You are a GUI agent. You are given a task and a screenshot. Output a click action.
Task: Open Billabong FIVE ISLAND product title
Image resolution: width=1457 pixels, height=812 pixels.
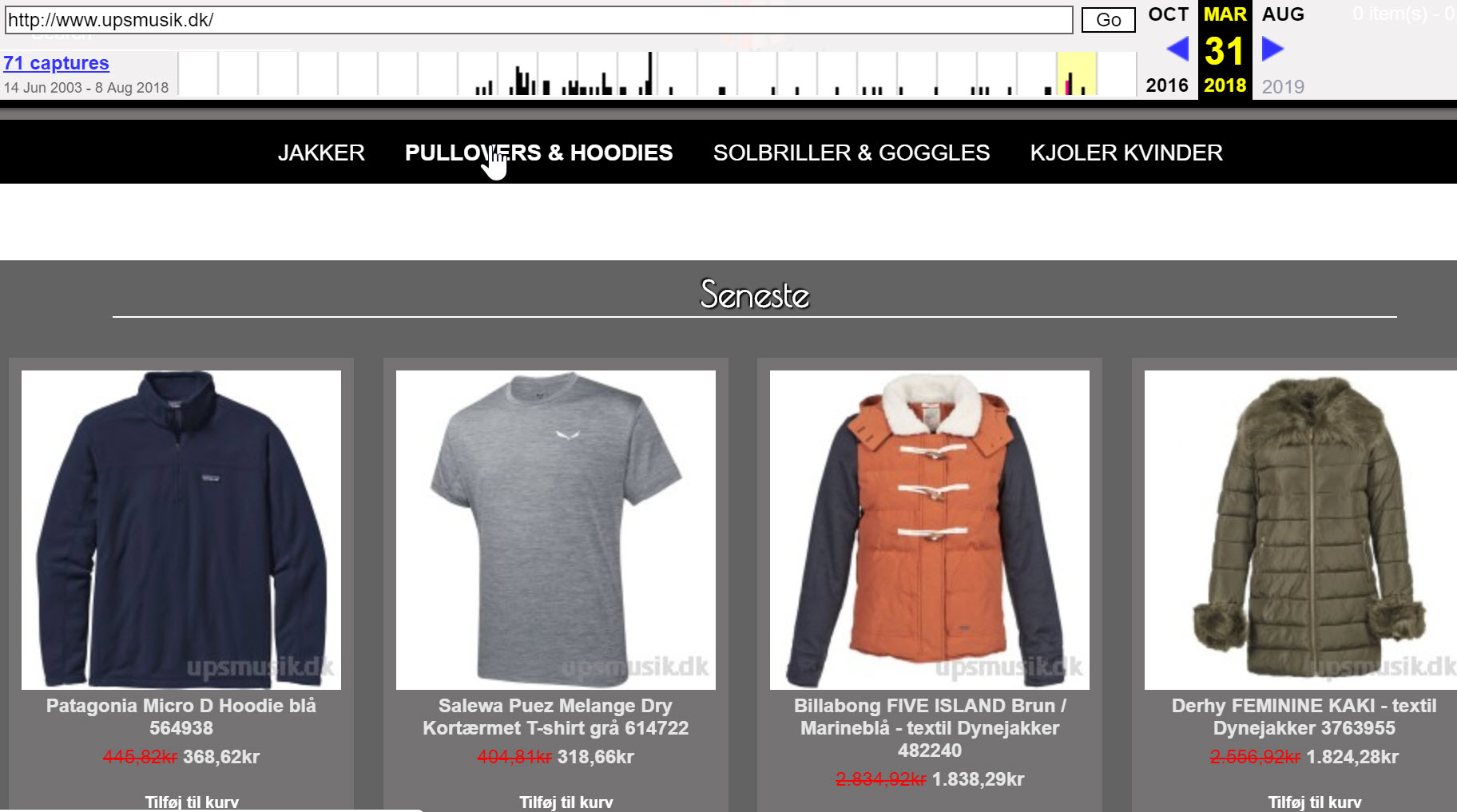coord(930,728)
